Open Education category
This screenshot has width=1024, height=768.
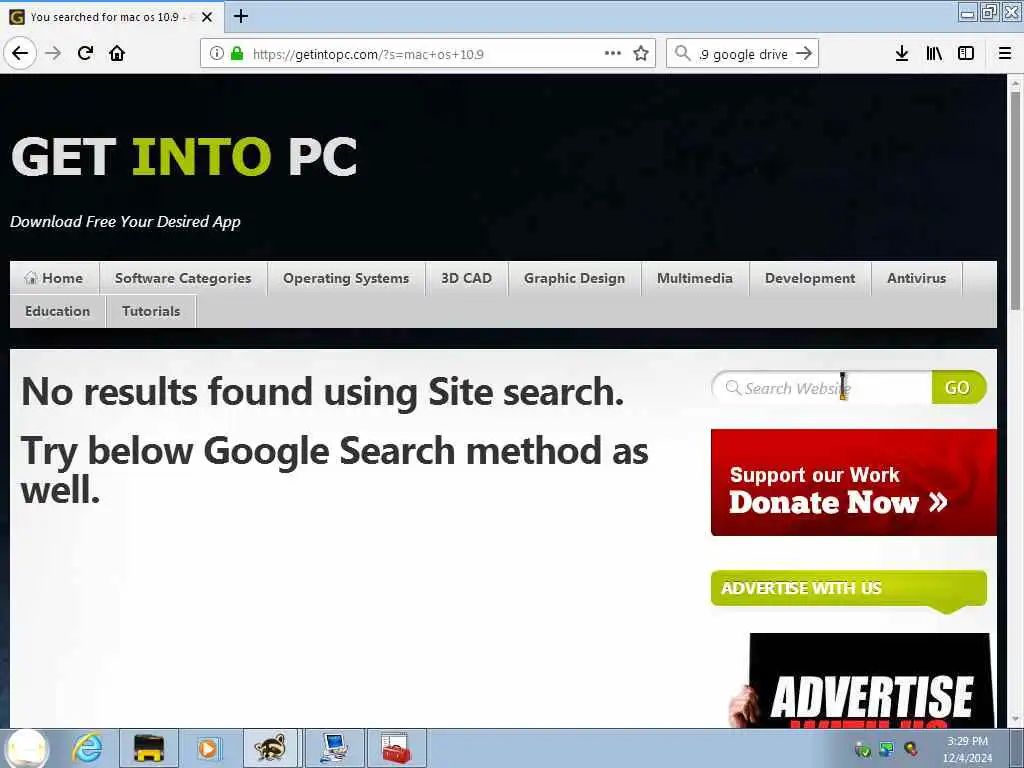pos(57,312)
